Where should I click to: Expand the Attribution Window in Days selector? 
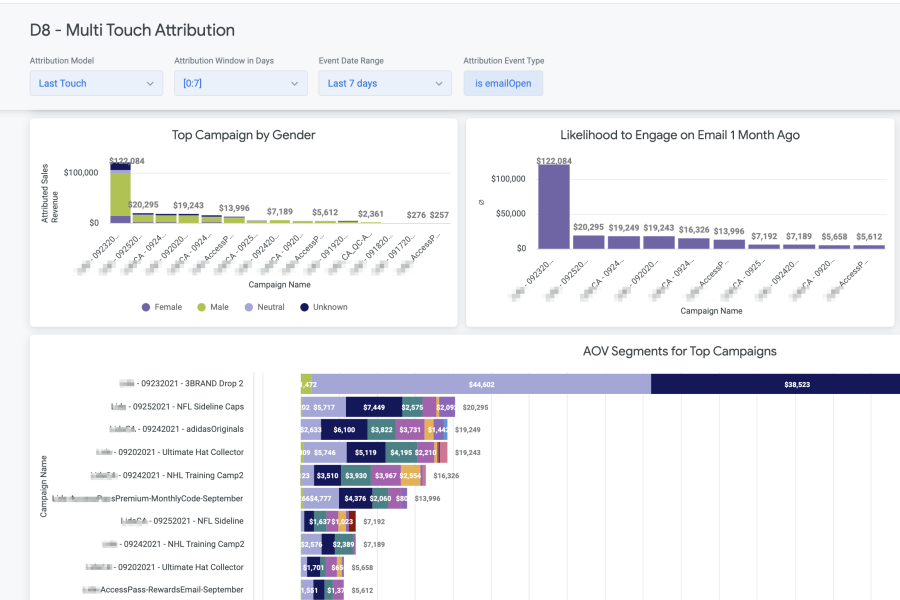(x=240, y=83)
